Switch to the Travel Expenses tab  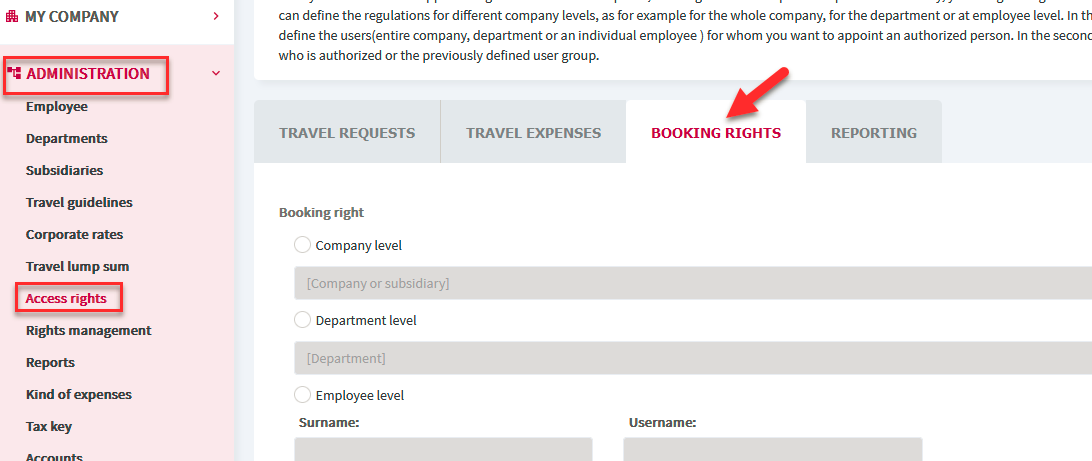(x=533, y=133)
